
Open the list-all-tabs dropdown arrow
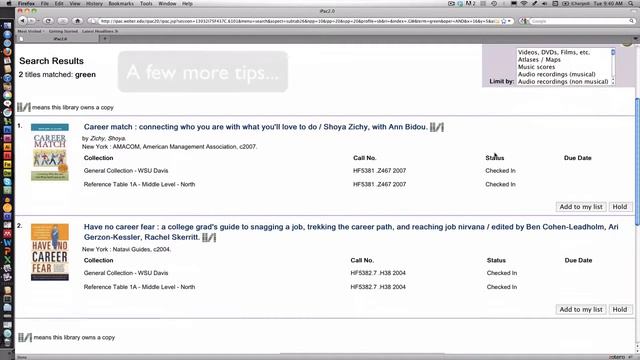[636, 39]
